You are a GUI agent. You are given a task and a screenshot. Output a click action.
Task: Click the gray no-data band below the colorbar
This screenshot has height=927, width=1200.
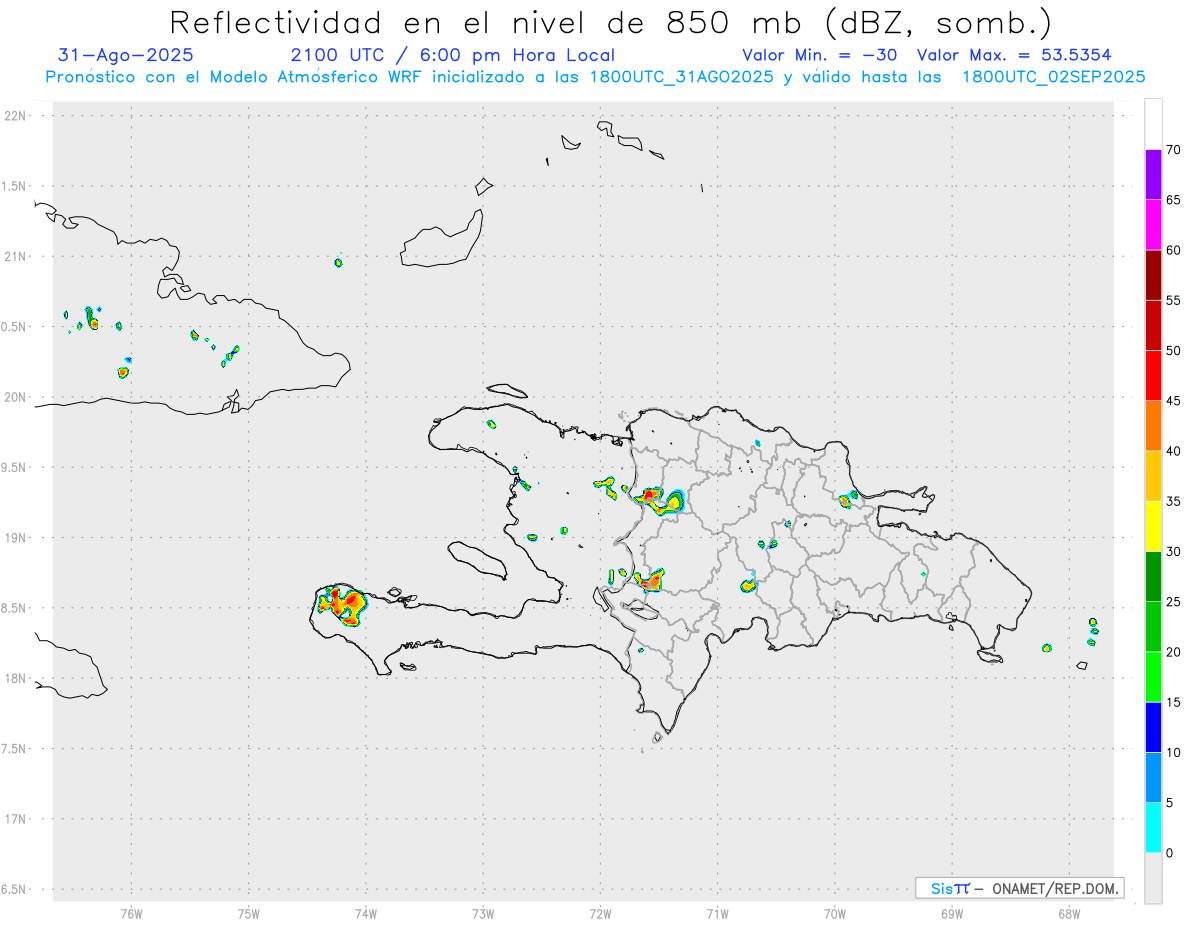point(1153,877)
